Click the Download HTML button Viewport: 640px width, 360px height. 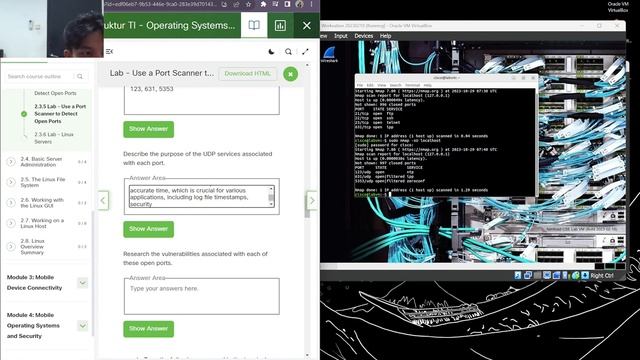coord(247,73)
